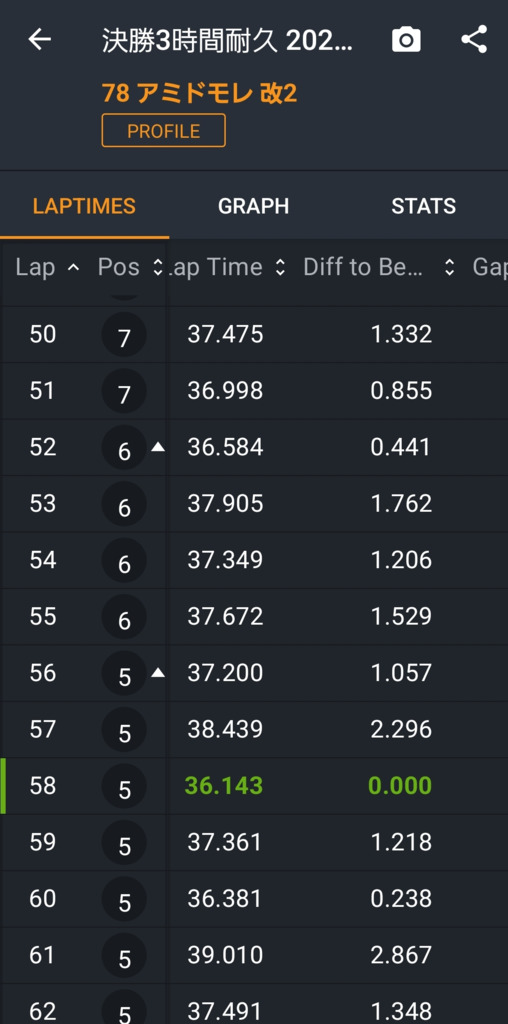Open the PROFILE button
Screen dimensions: 508x1024
[163, 131]
